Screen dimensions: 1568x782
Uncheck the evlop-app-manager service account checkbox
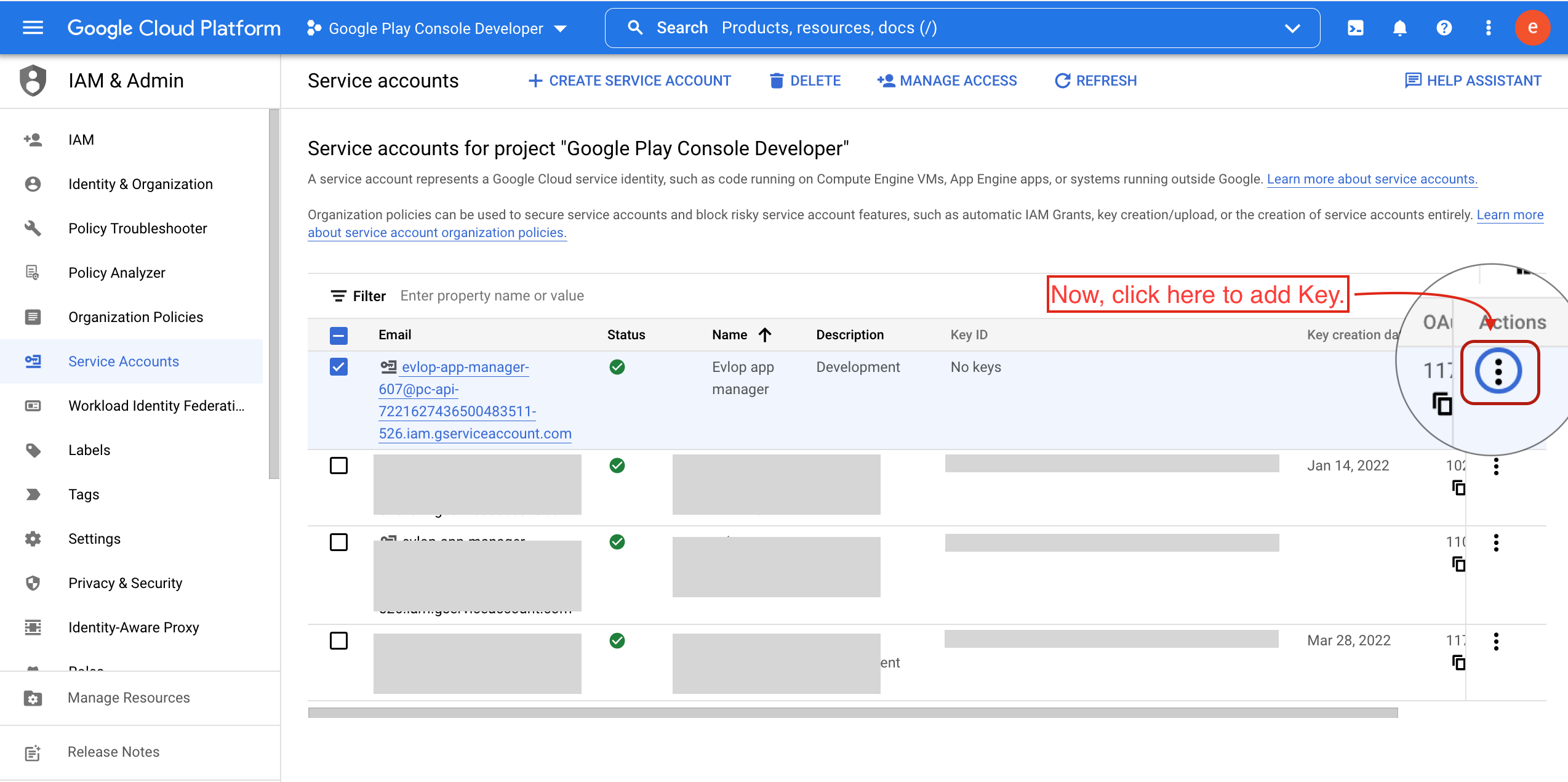[x=338, y=367]
